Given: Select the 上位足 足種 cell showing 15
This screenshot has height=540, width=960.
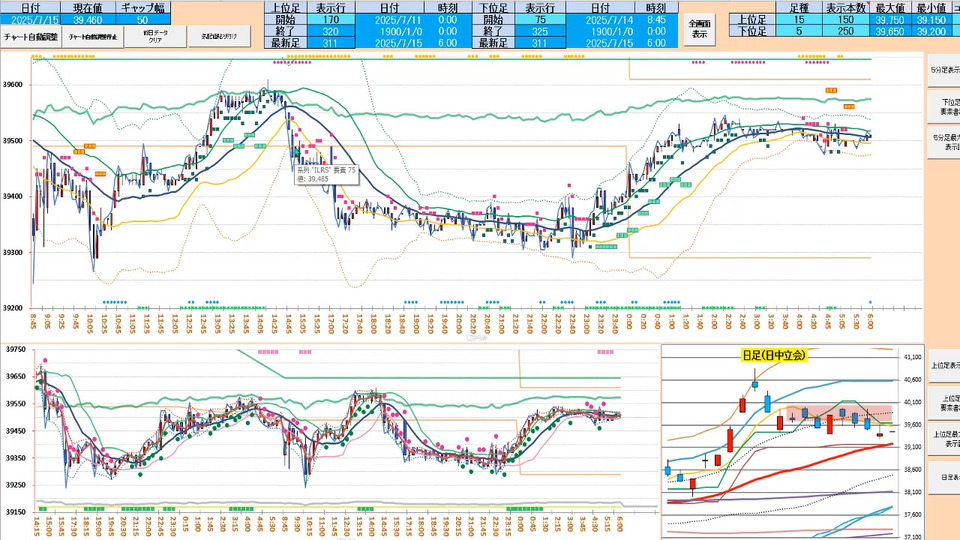Looking at the screenshot, I should click(x=798, y=19).
